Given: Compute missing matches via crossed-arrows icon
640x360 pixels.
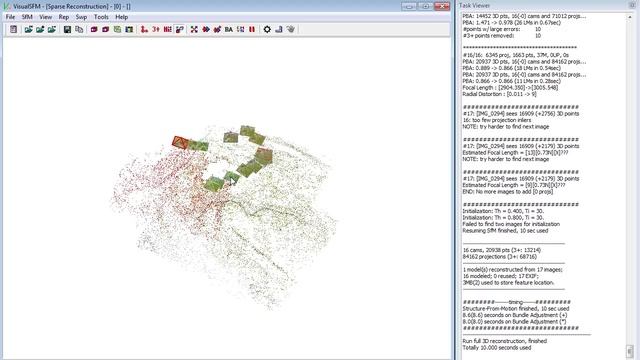Looking at the screenshot, I should tap(194, 29).
